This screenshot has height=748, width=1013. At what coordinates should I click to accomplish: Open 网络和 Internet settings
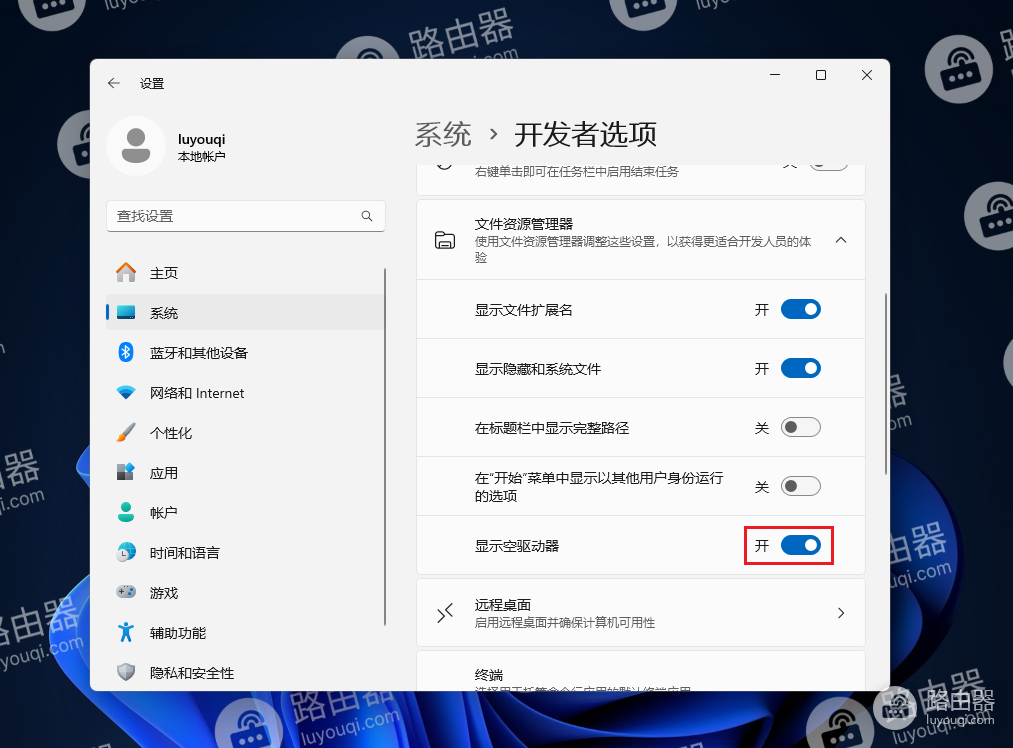(x=245, y=393)
